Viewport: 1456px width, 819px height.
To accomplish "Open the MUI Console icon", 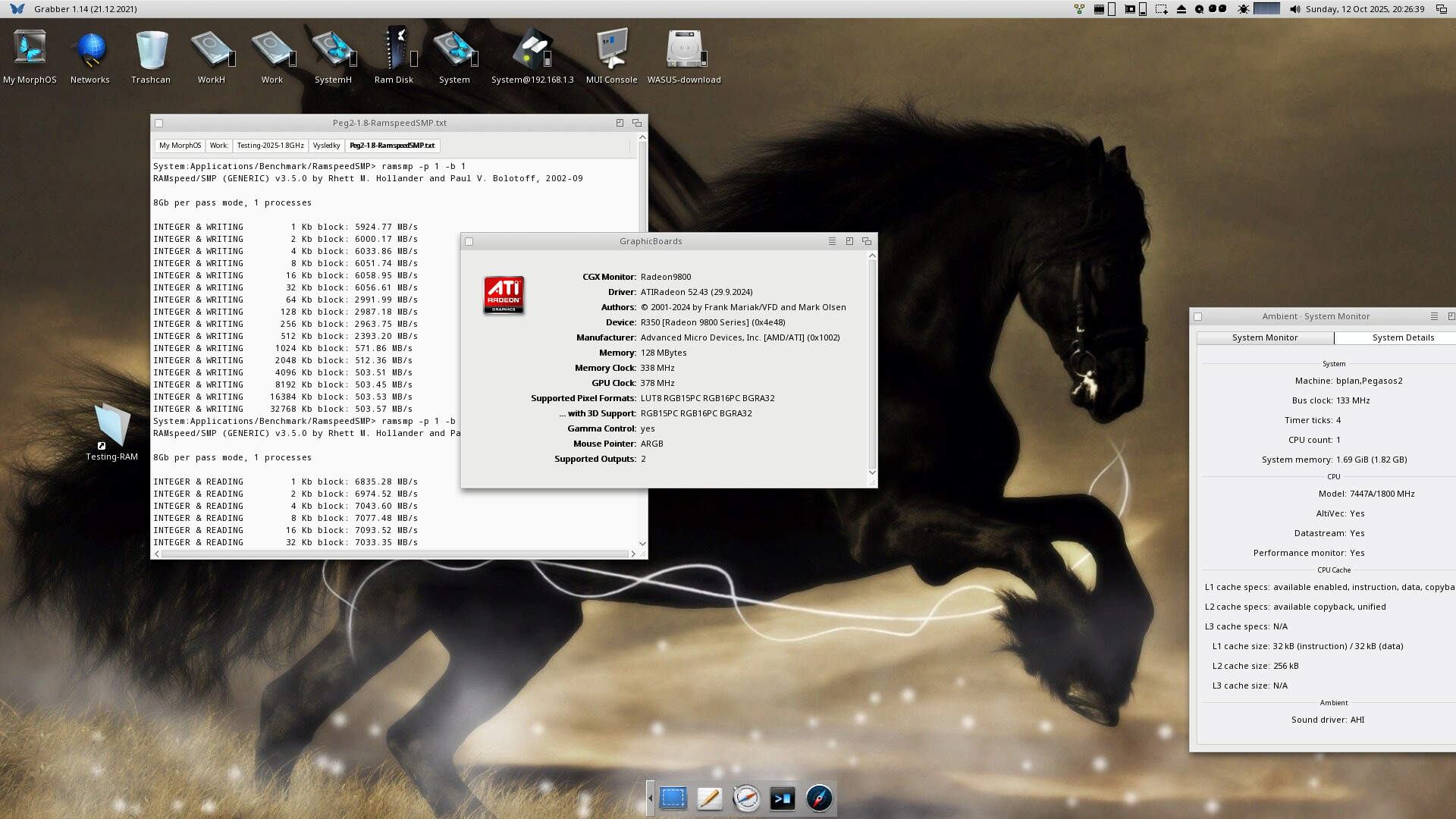I will click(x=611, y=51).
